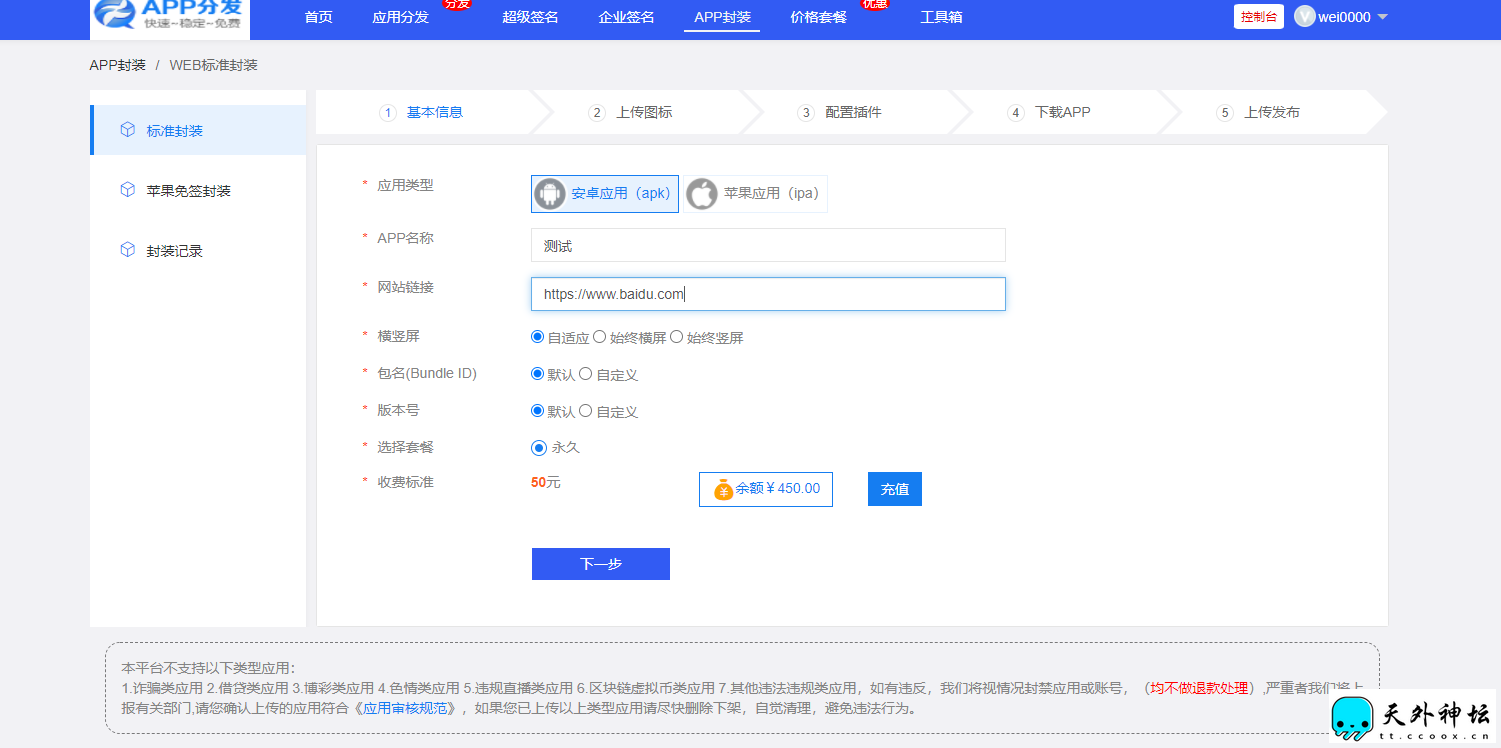The height and width of the screenshot is (748, 1501).
Task: Go to 上传图标 step tab
Action: tap(644, 113)
